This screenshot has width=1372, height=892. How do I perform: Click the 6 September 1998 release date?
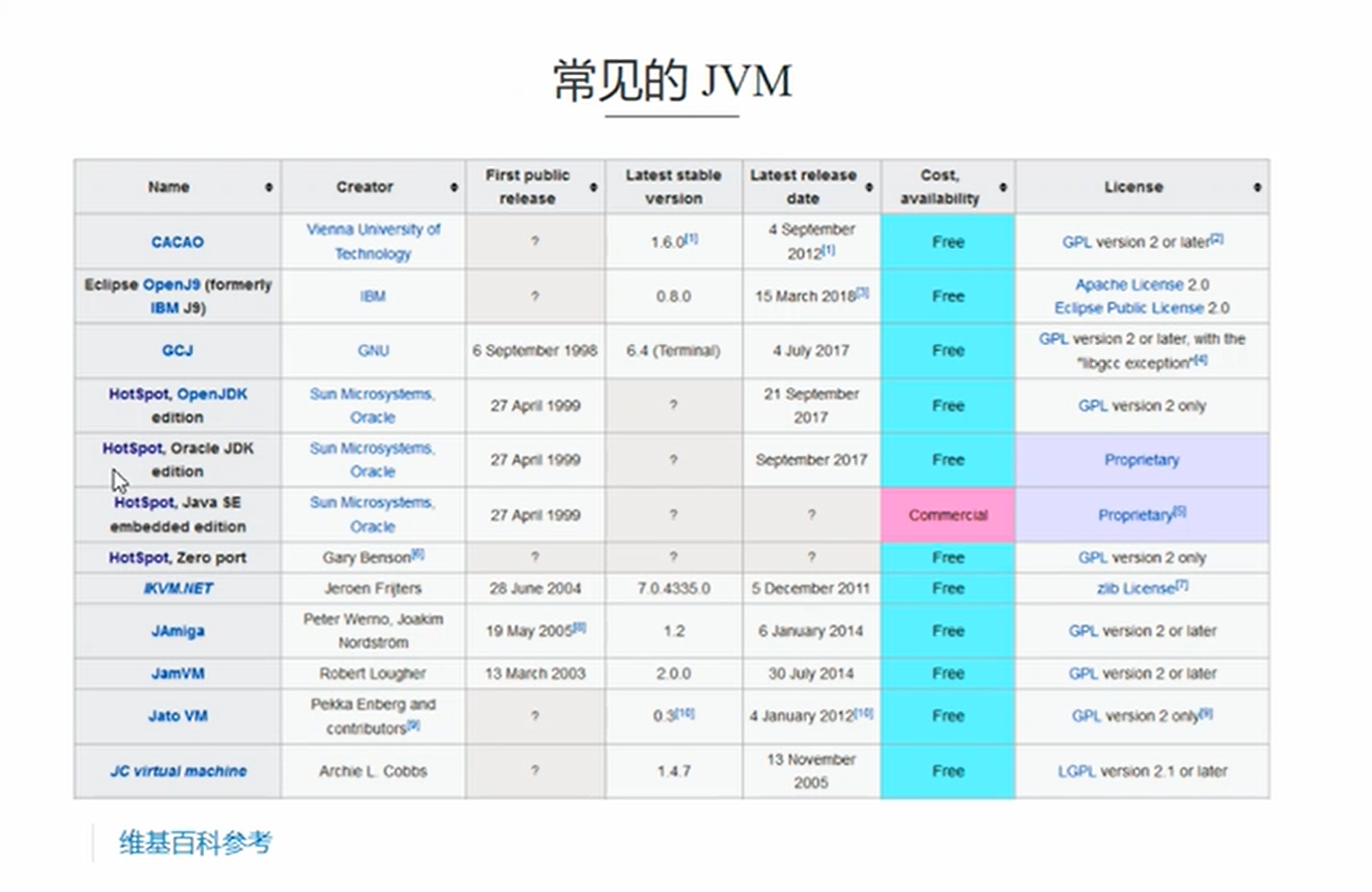(x=535, y=351)
